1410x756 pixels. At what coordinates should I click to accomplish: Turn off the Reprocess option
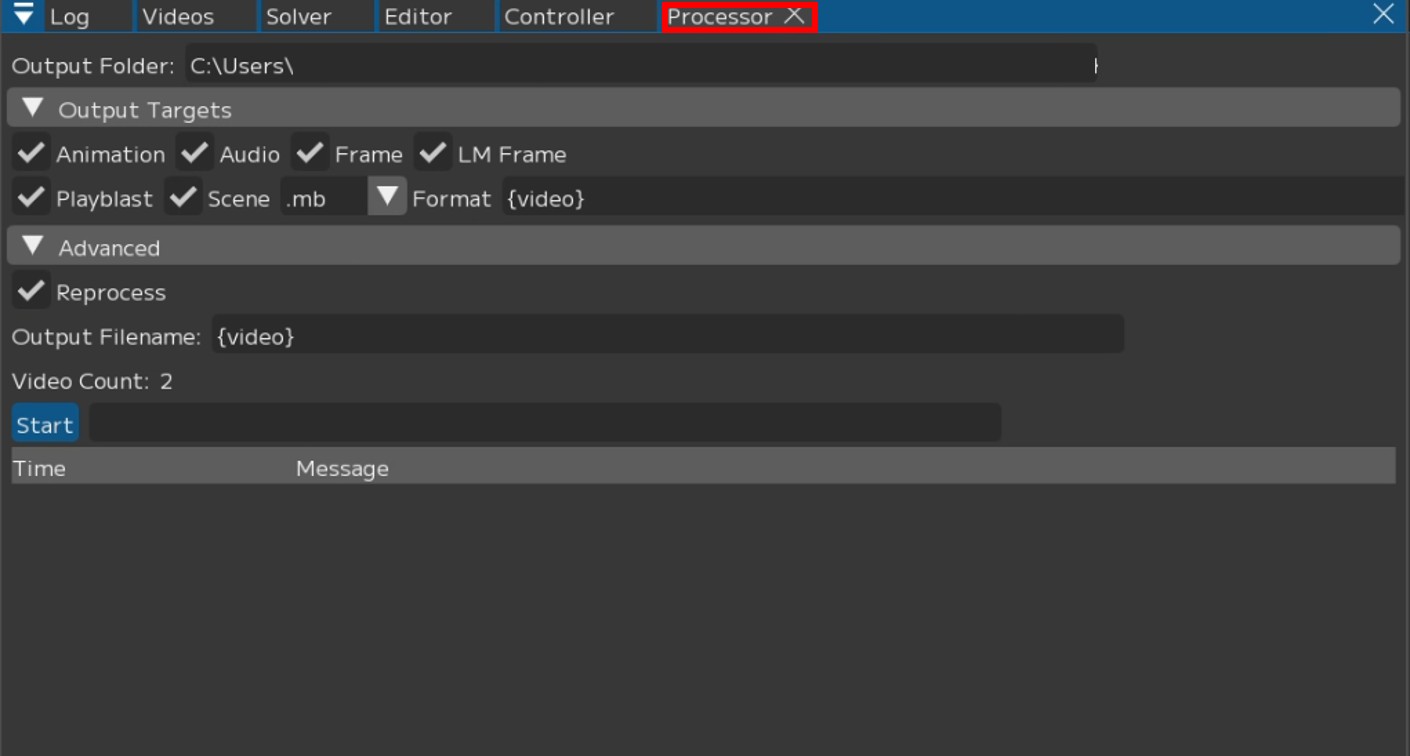click(31, 291)
